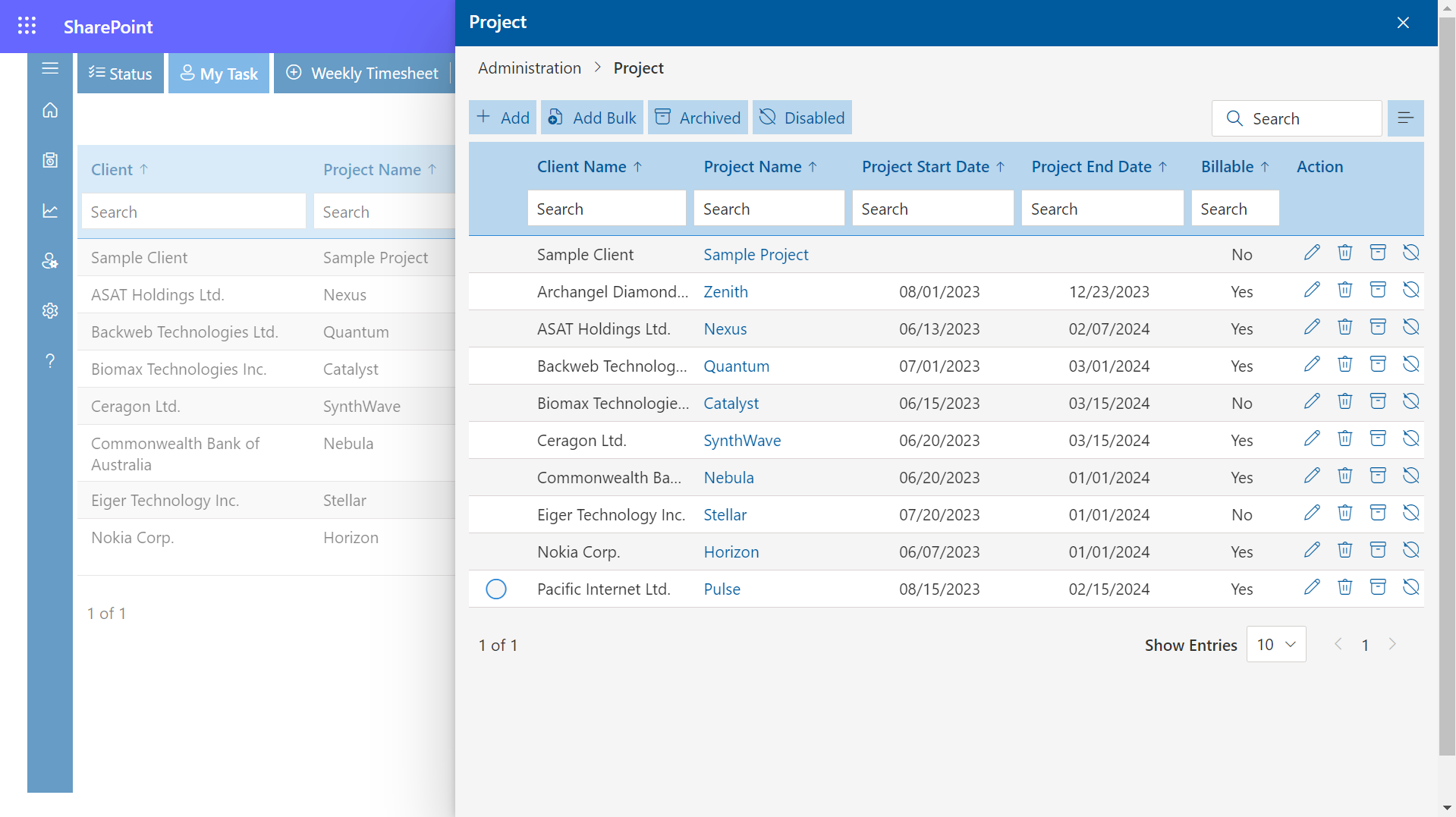The image size is (1456, 817).
Task: Click the Add Bulk button
Action: 592,118
